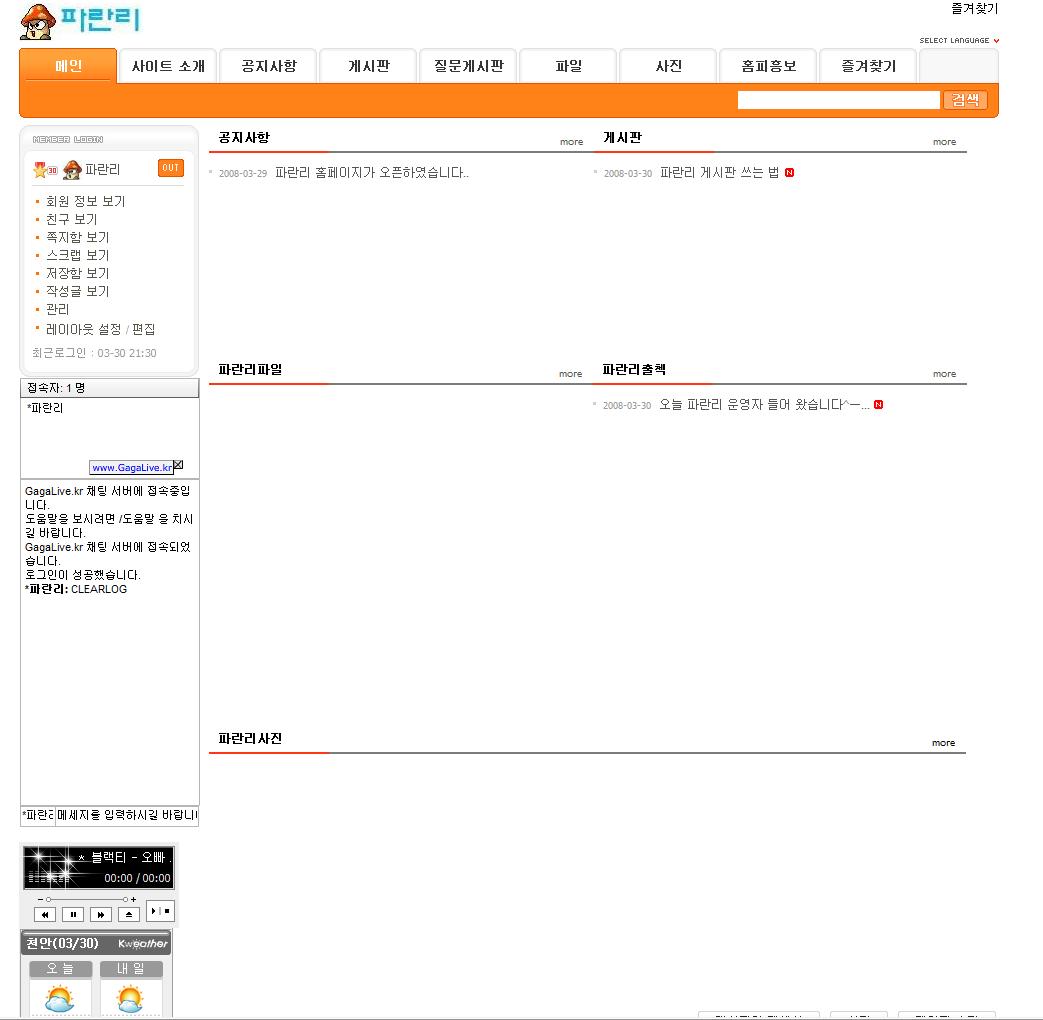This screenshot has height=1020, width=1043.
Task: Click the mushroom 파란리 logo icon
Action: pyautogui.click(x=37, y=21)
